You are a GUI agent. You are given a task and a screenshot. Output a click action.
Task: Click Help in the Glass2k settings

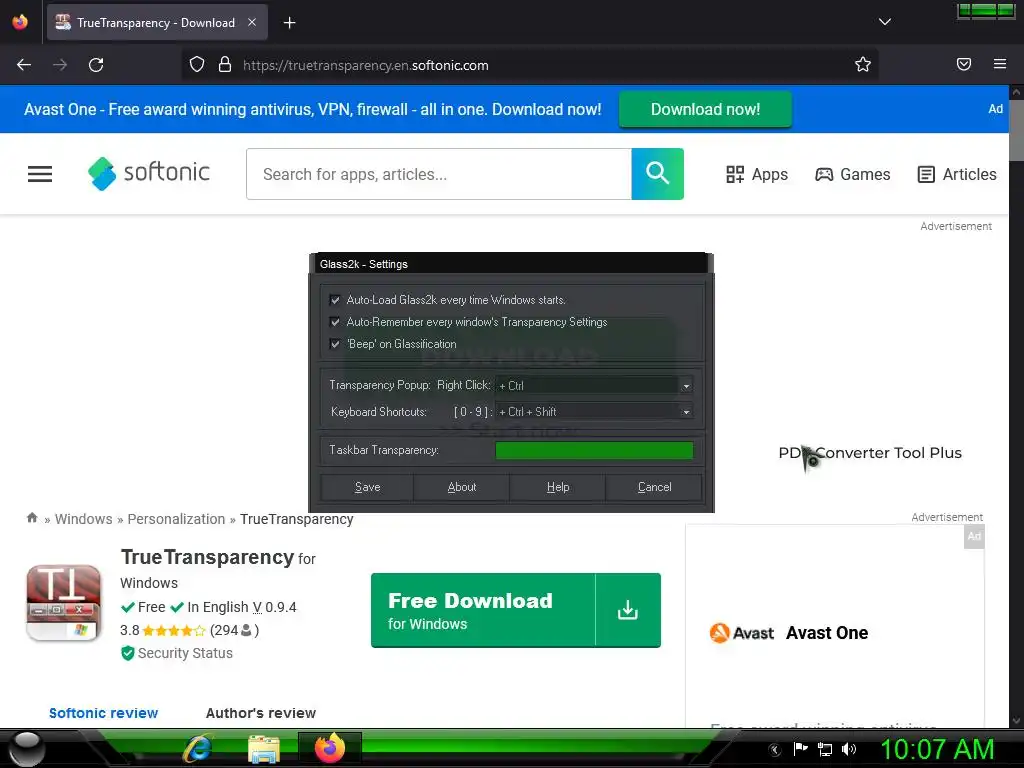pos(558,487)
